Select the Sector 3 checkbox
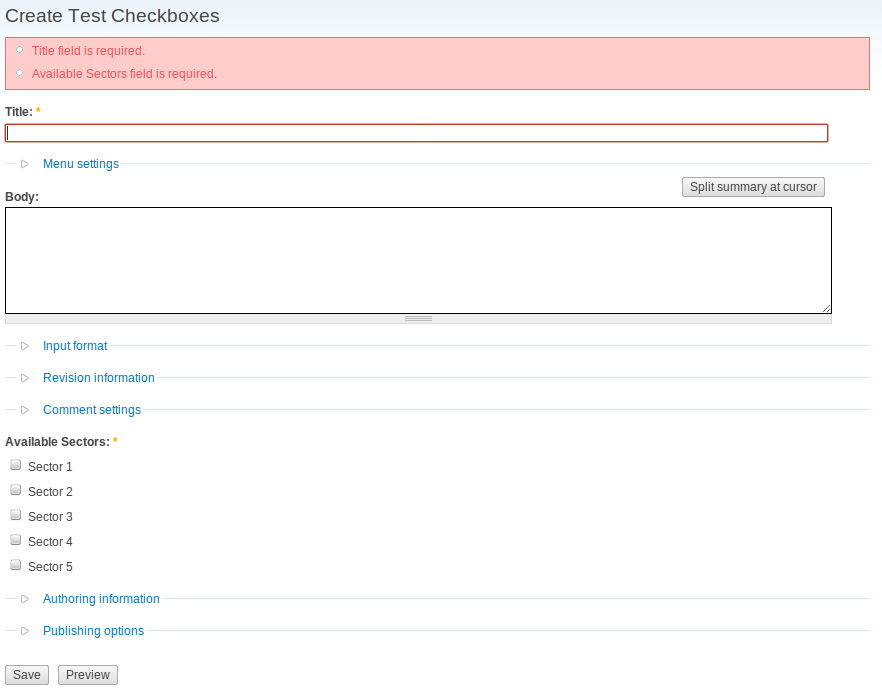Image resolution: width=882 pixels, height=696 pixels. pos(15,514)
